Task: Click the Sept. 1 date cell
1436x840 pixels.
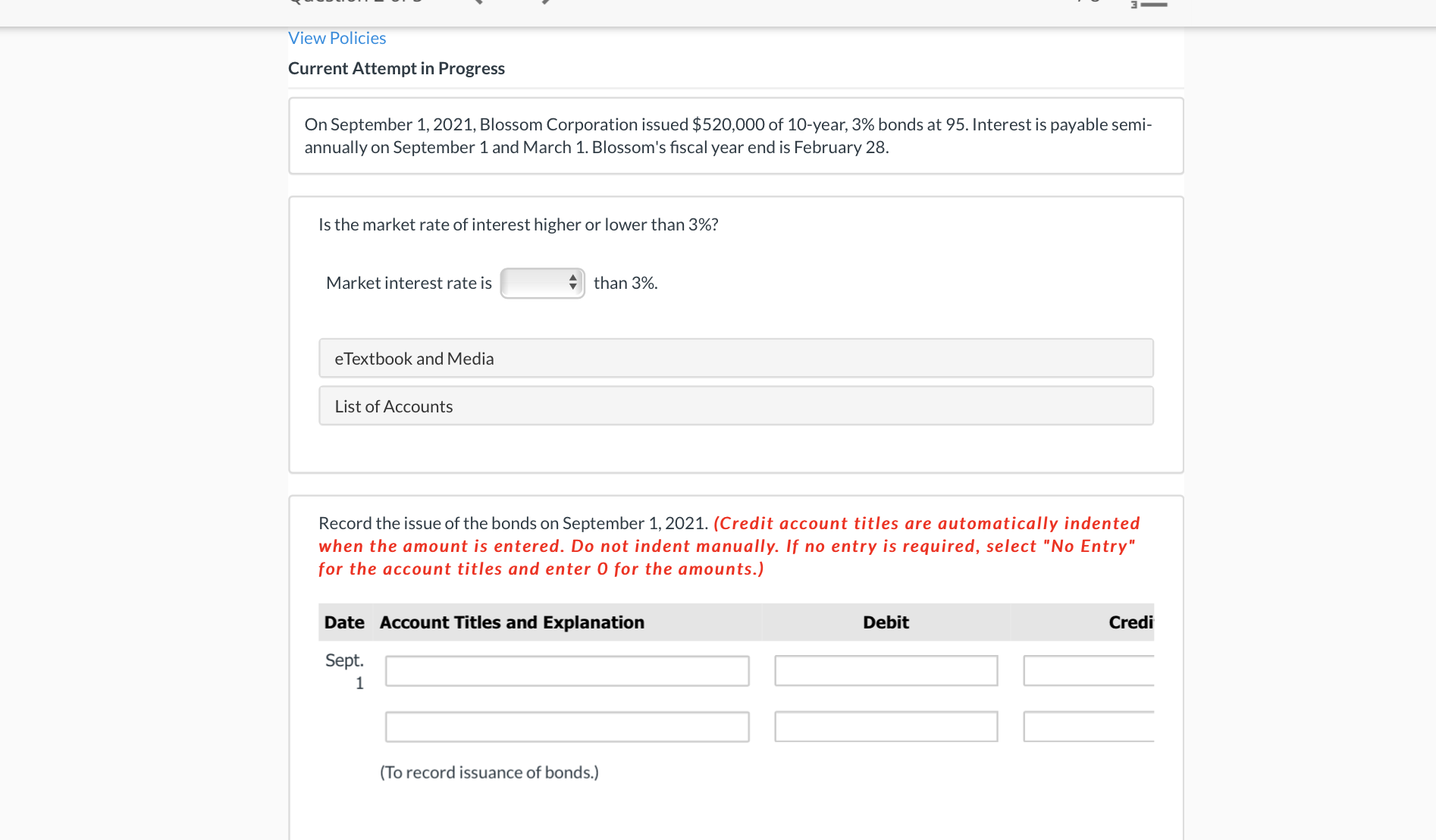Action: coord(345,671)
